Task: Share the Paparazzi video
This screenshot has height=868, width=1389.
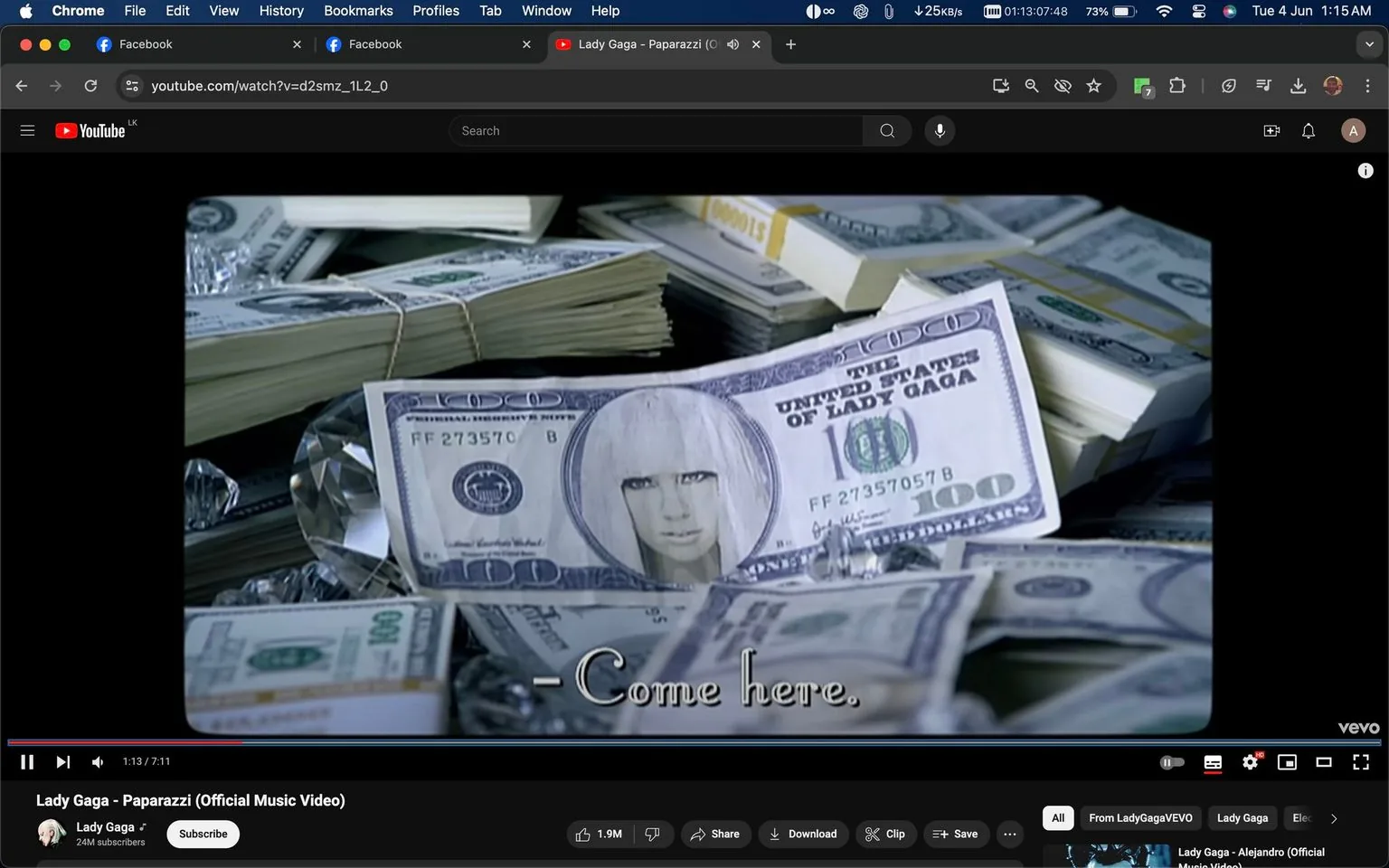Action: (715, 834)
